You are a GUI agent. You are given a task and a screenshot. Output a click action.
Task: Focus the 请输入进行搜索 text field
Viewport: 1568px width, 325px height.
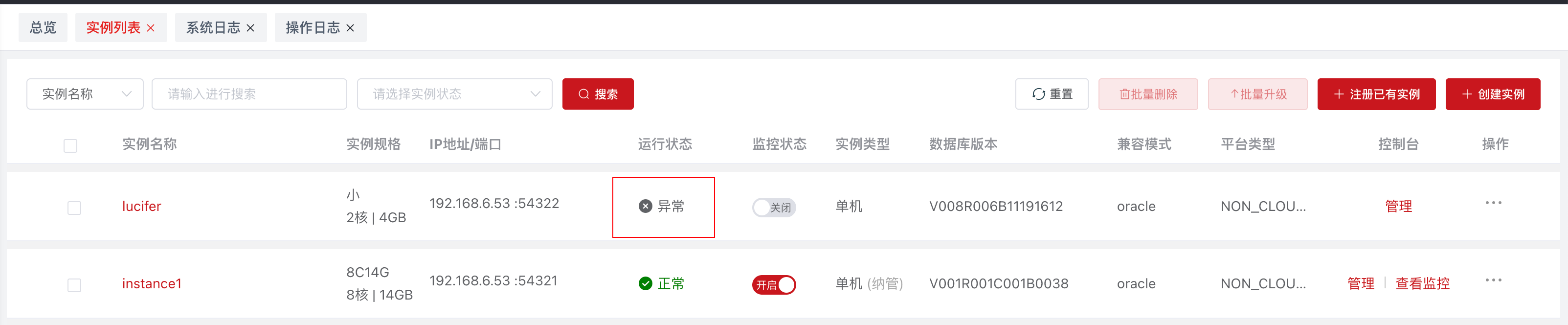(249, 94)
